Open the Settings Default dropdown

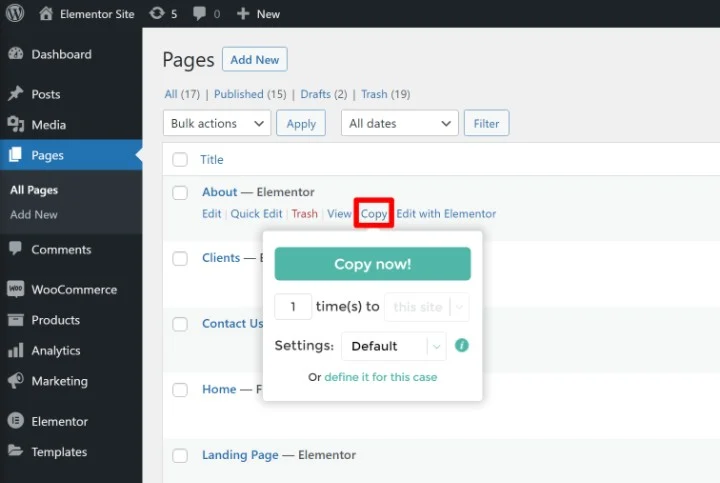394,346
